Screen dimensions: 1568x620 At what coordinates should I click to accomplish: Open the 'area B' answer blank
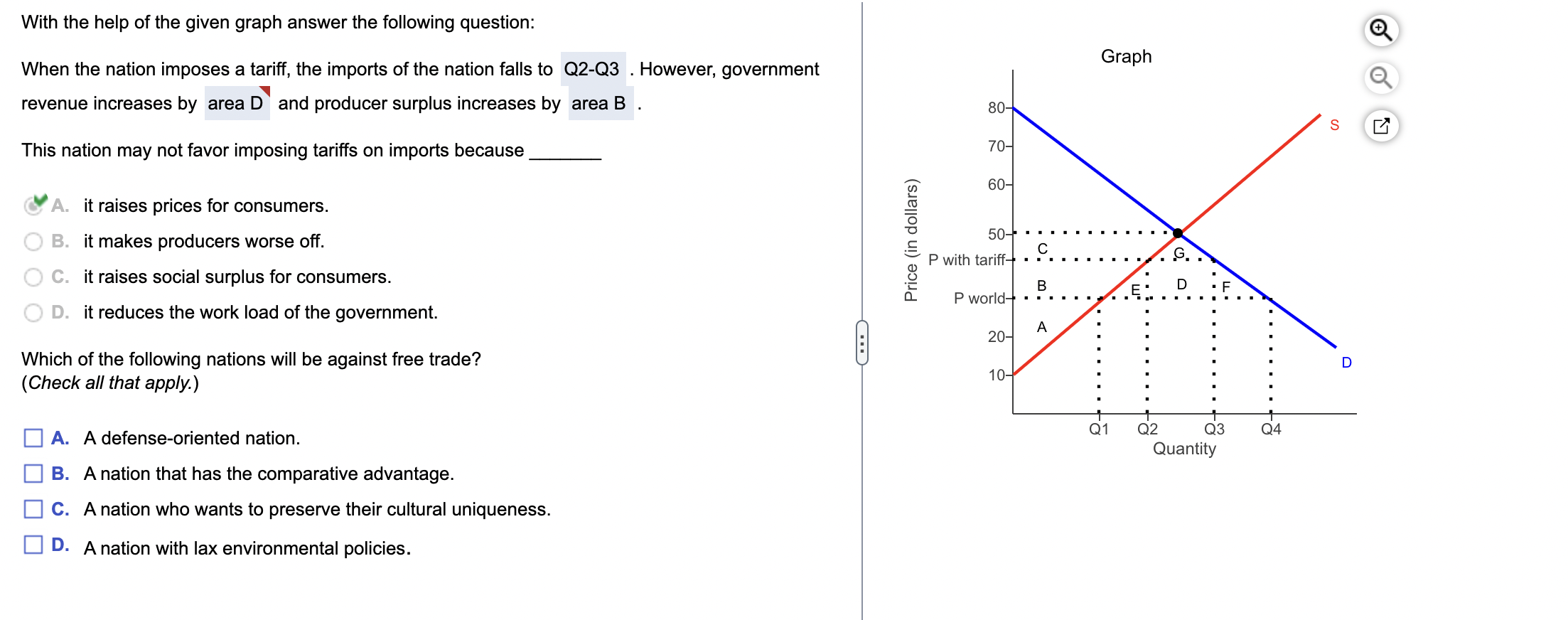pyautogui.click(x=599, y=103)
